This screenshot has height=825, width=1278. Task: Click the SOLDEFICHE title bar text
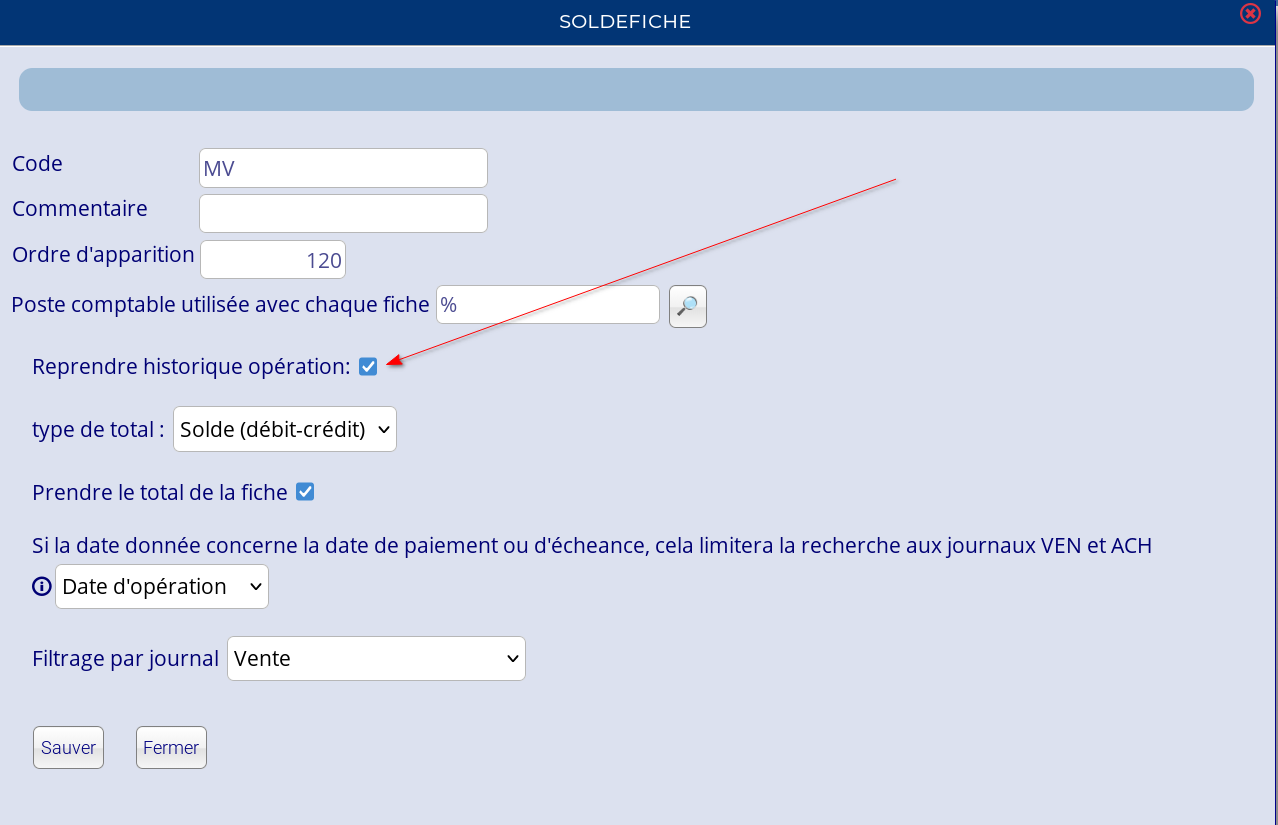625,22
